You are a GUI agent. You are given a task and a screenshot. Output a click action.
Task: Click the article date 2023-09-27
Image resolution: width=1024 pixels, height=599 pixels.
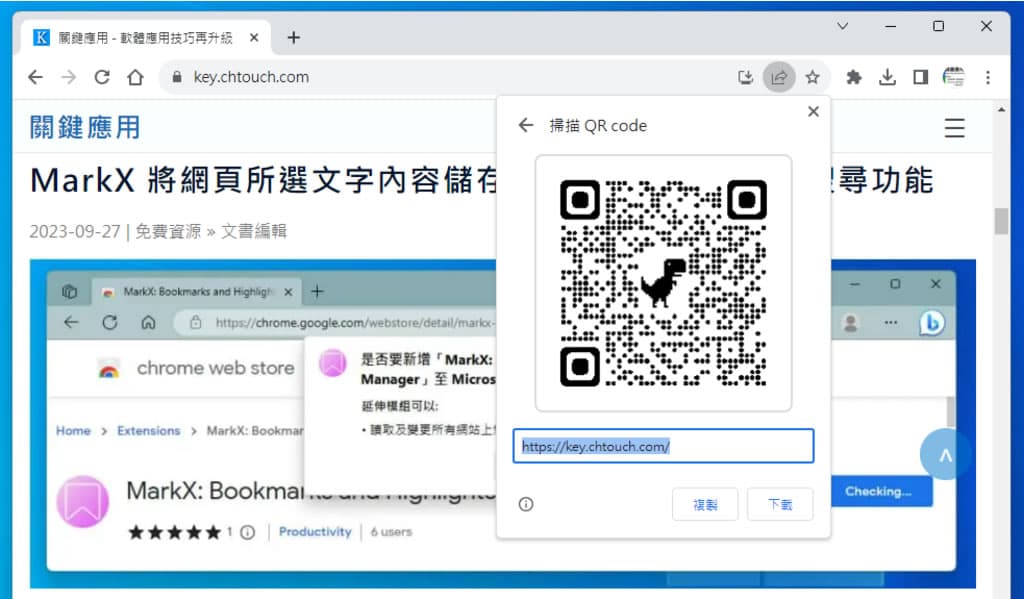[75, 231]
